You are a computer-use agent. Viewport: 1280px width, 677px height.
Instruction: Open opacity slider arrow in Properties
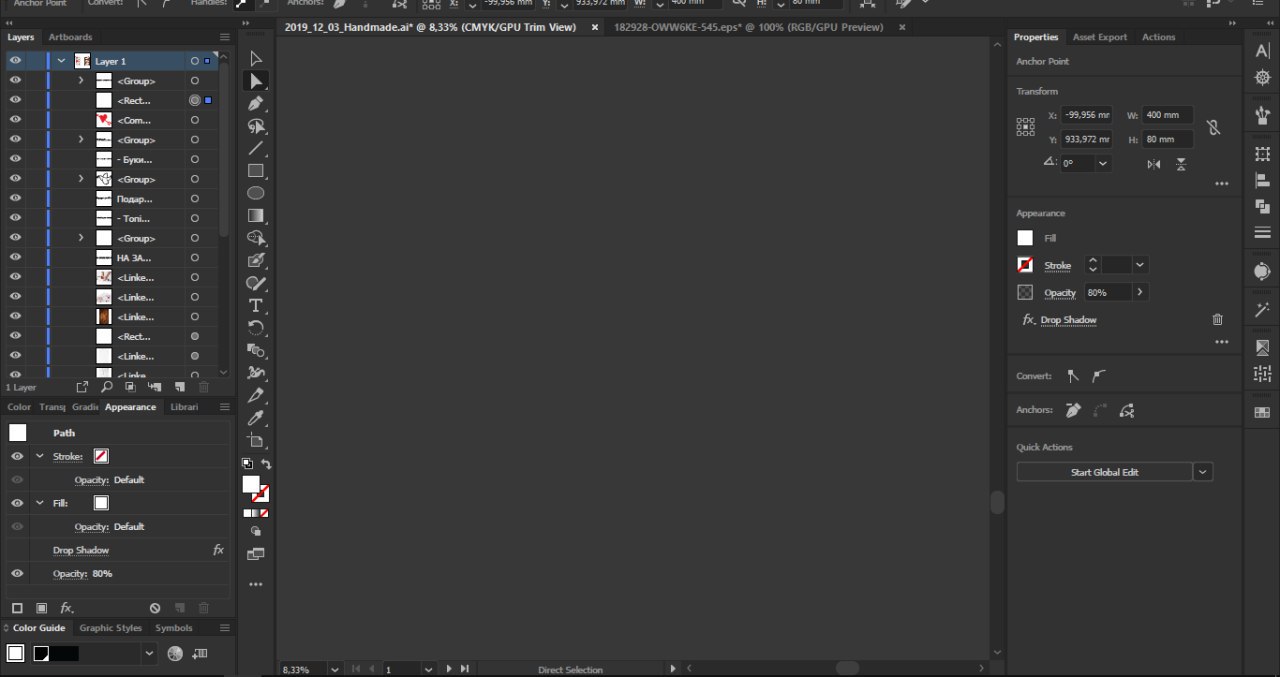pos(1140,292)
